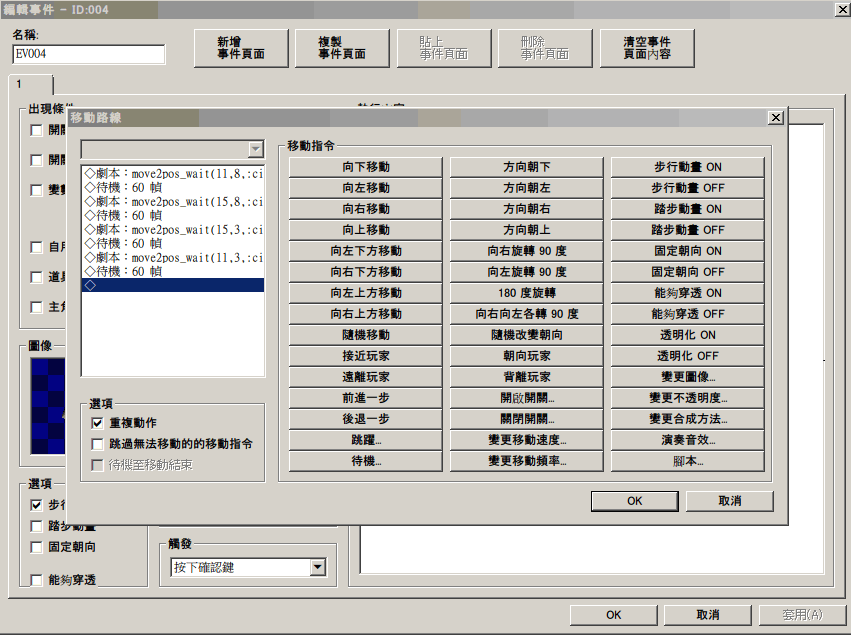Click 固定朝向 ON button

click(688, 251)
